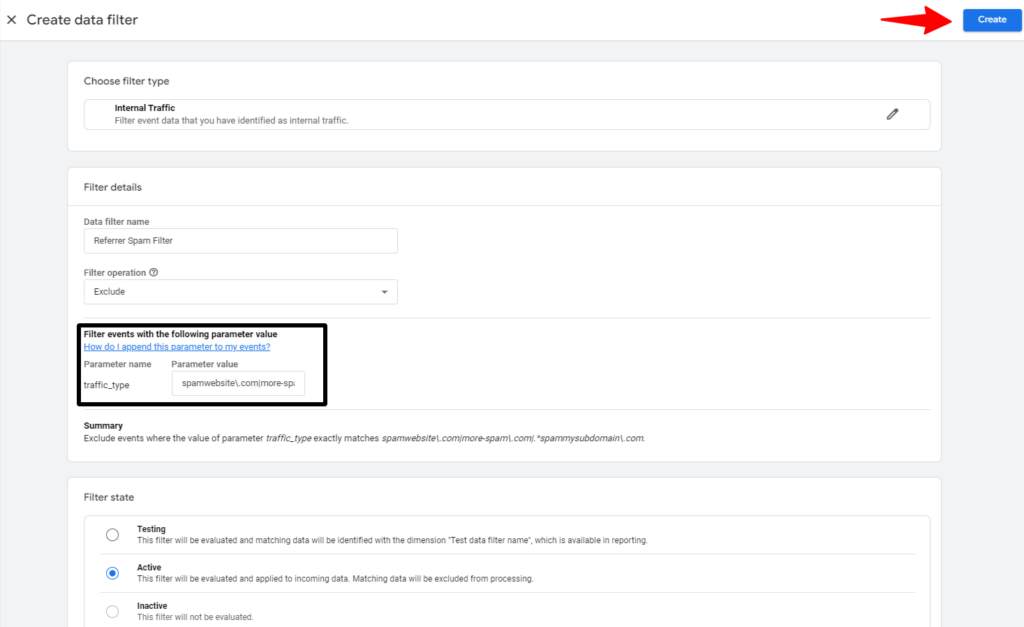Viewport: 1024px width, 627px height.
Task: Click the pencil edit icon for filter type
Action: point(892,114)
